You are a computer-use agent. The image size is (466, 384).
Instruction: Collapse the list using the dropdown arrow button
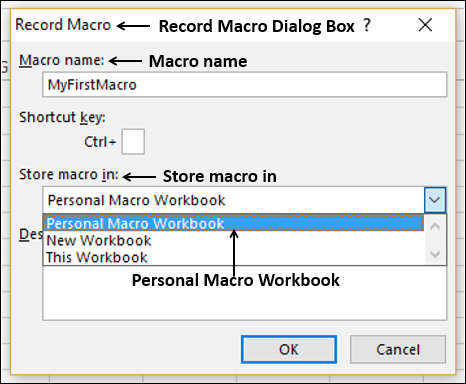tap(435, 200)
